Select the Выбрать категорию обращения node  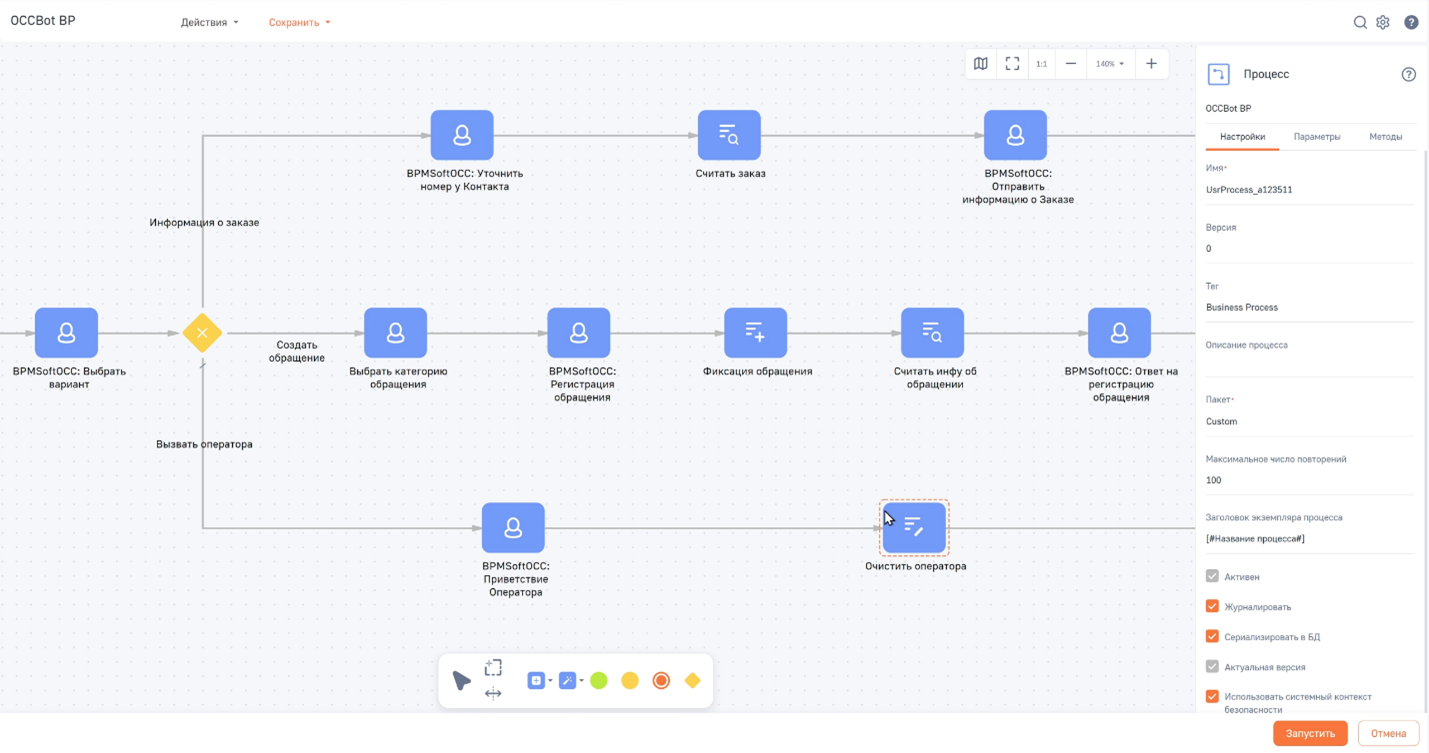point(395,333)
